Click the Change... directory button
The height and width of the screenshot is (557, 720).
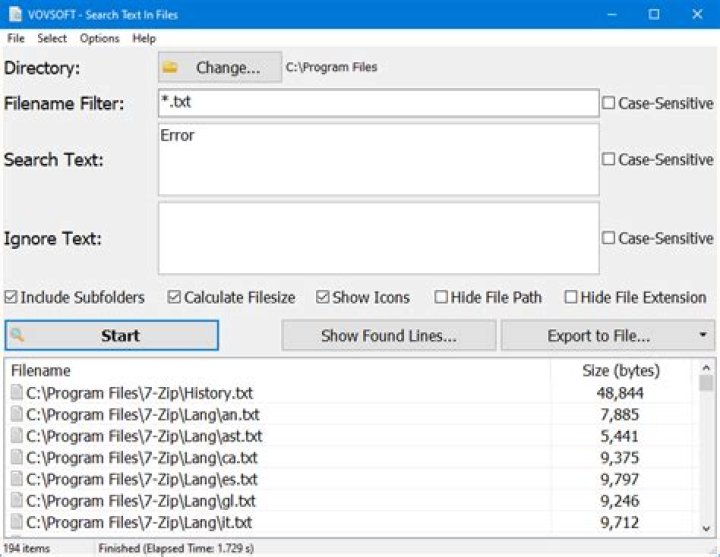click(220, 68)
